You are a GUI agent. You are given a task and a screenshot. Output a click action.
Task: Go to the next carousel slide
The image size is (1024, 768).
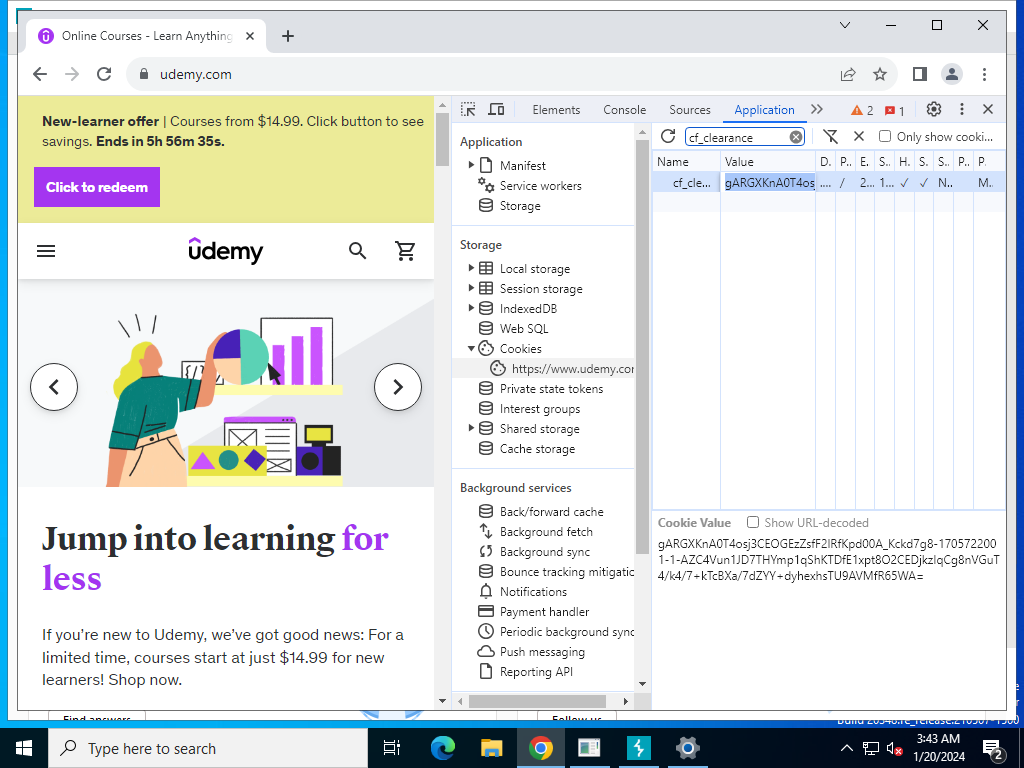(398, 387)
